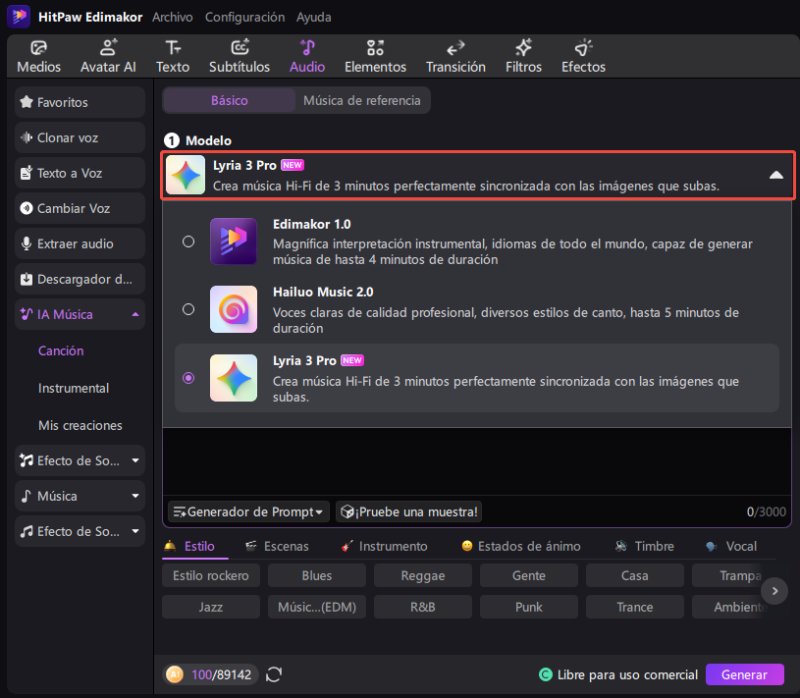Add the Jazz style tag
This screenshot has height=698, width=800.
coord(211,607)
